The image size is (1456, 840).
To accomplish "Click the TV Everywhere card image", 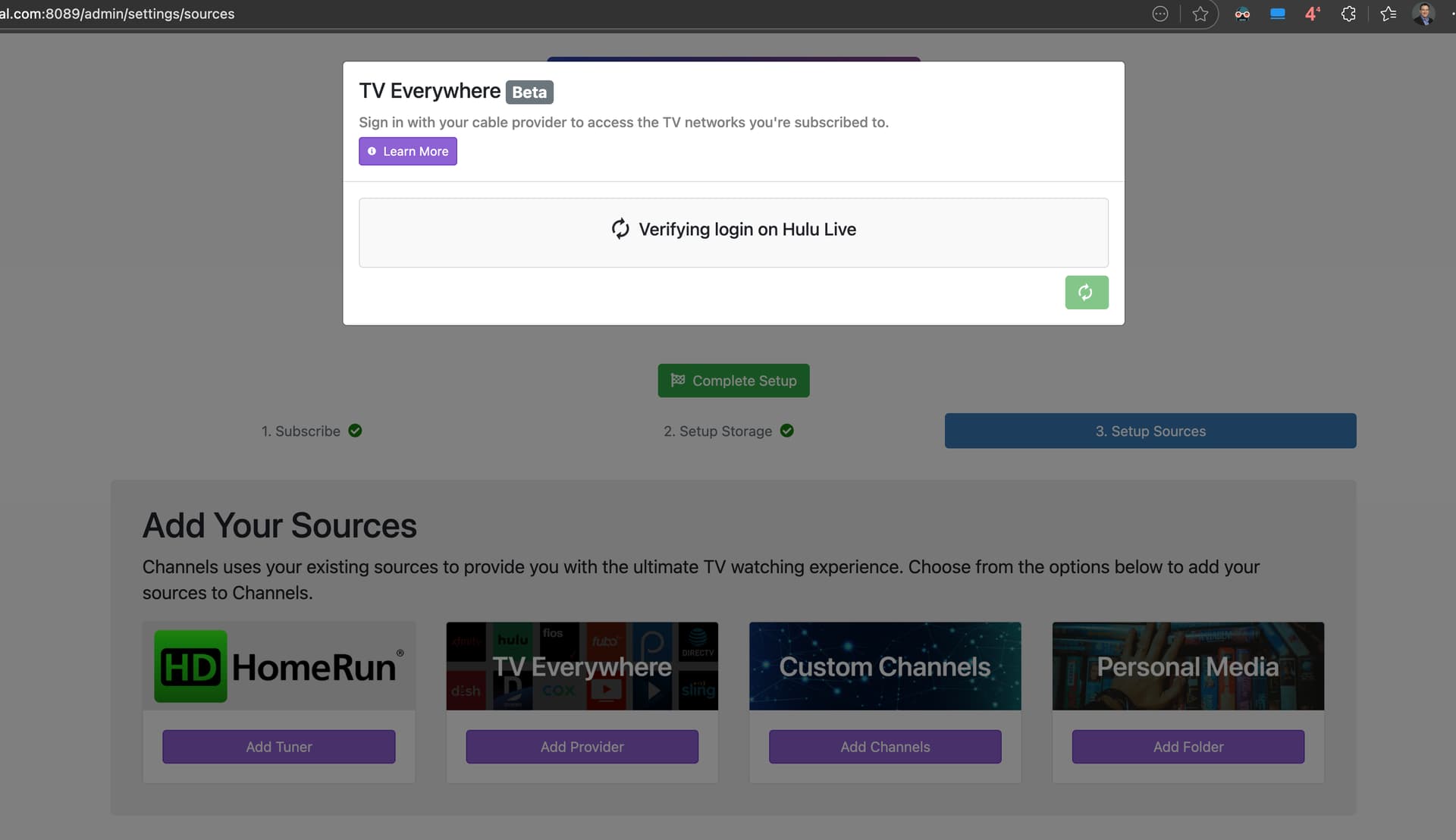I will tap(582, 666).
